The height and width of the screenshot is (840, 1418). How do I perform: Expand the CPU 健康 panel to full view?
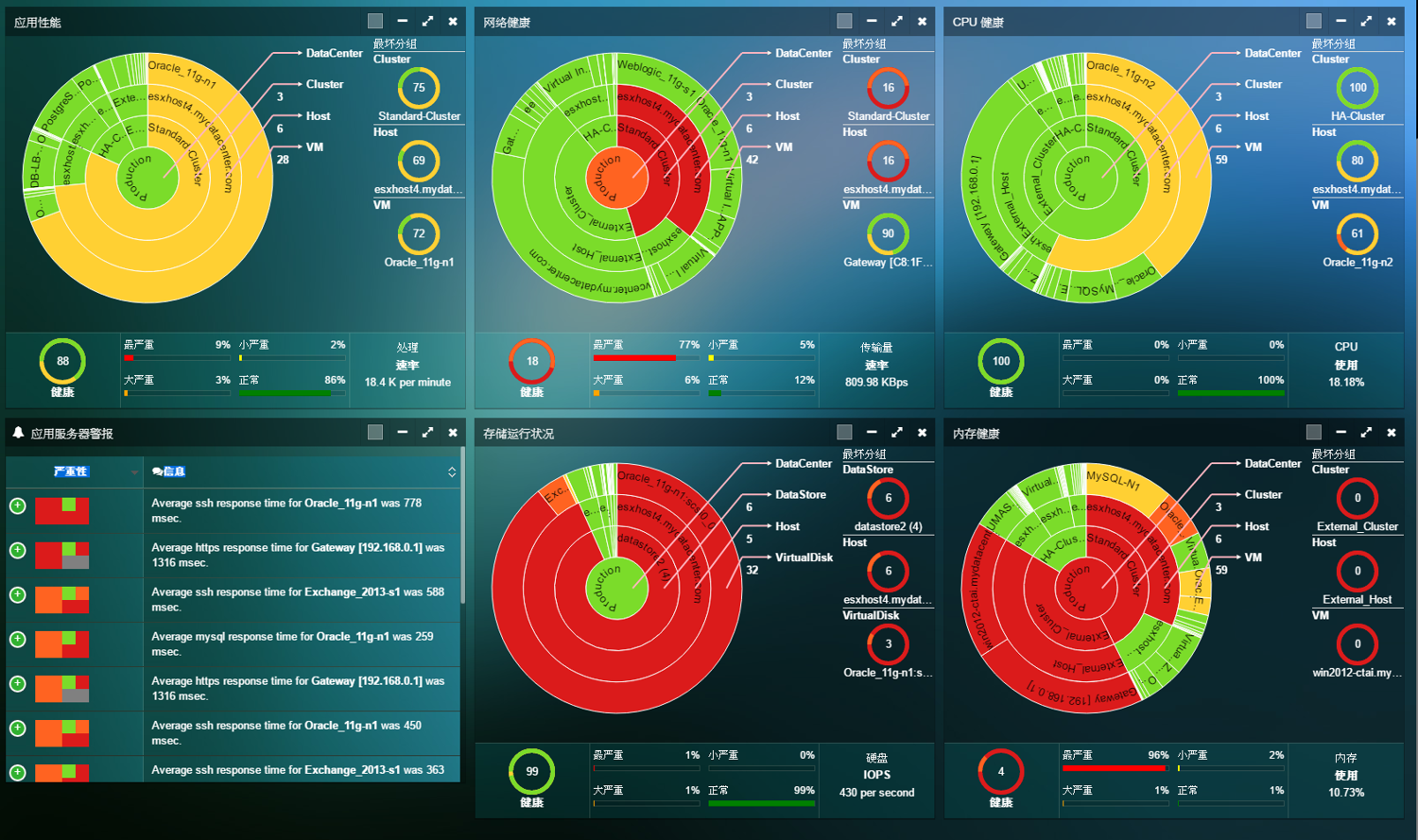tap(1366, 21)
